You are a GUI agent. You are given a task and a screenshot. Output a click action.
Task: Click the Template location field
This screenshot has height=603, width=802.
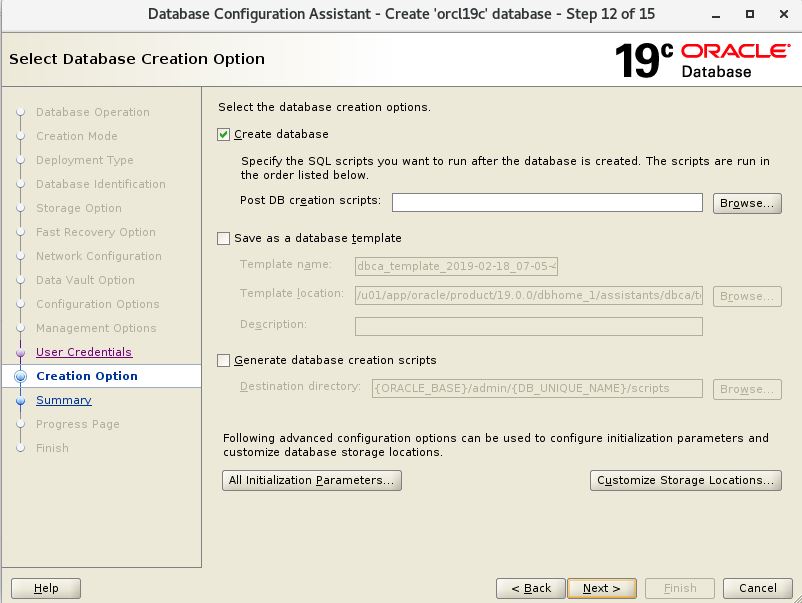[x=528, y=295]
